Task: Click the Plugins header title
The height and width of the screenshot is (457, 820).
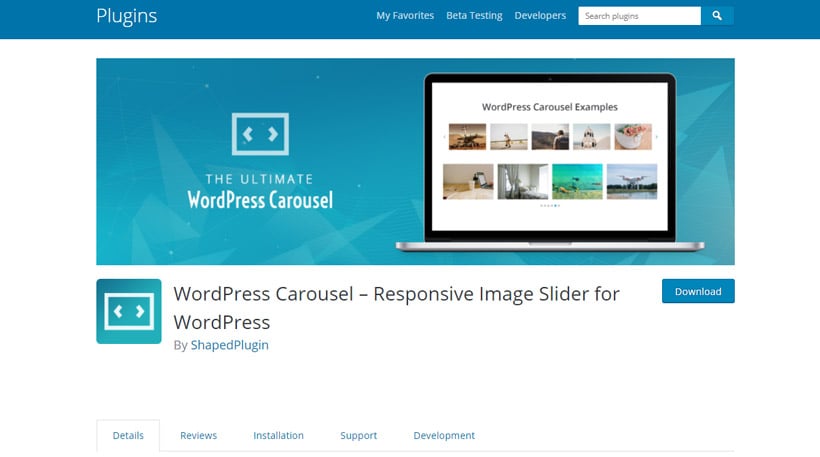Action: coord(127,16)
